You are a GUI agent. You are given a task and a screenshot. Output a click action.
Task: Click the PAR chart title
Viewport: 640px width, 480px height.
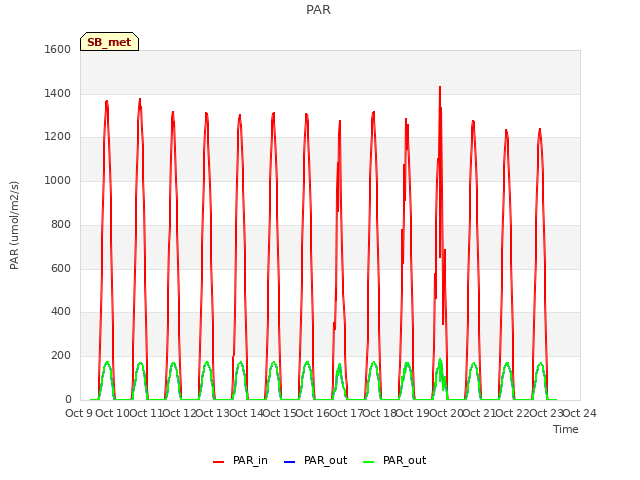[318, 10]
